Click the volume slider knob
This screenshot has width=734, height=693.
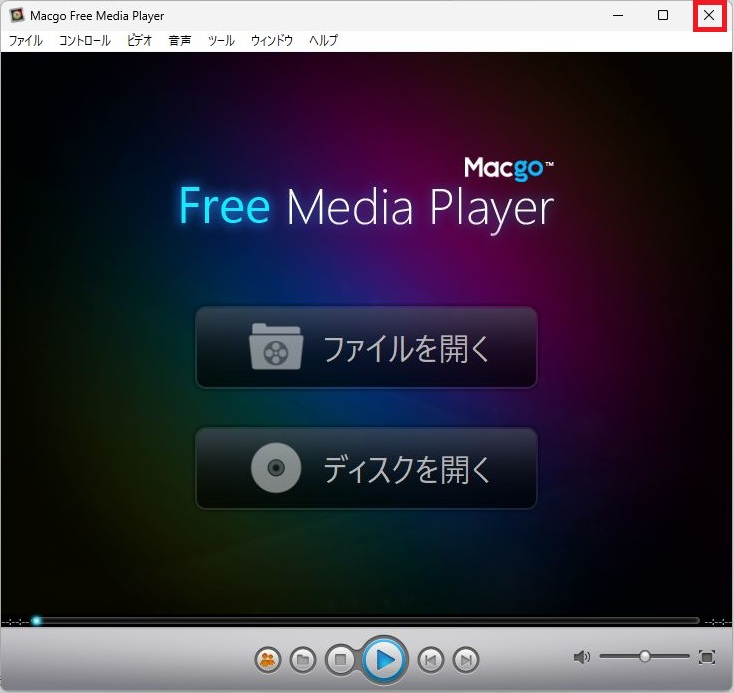[645, 657]
